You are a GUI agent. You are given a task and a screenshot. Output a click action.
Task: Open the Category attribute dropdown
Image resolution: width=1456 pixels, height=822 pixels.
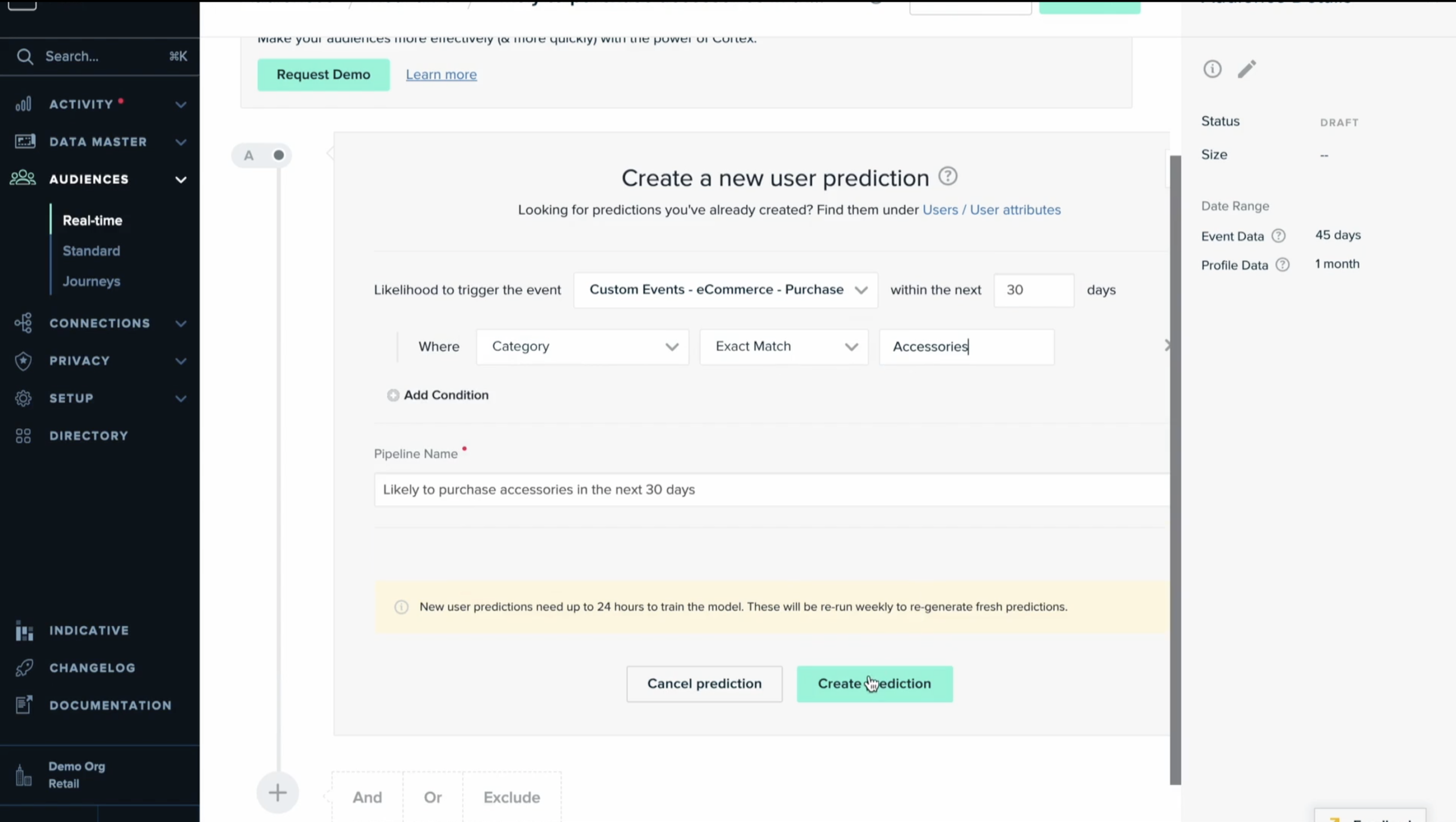pyautogui.click(x=582, y=347)
